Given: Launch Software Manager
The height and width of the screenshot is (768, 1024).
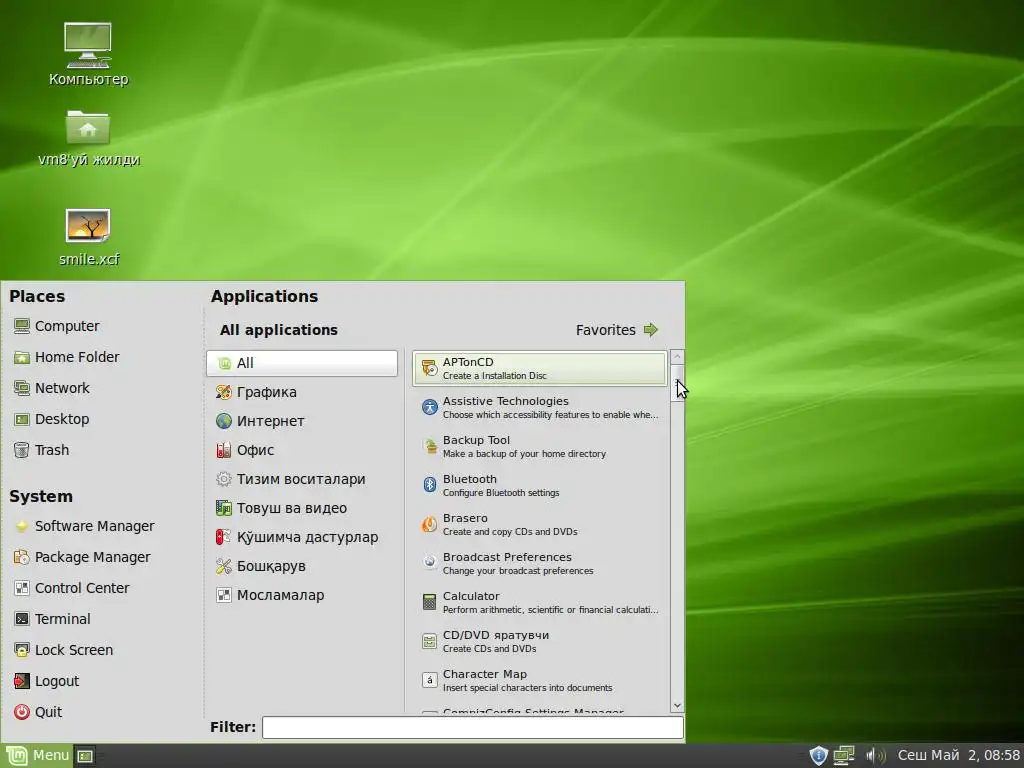Looking at the screenshot, I should click(x=84, y=526).
